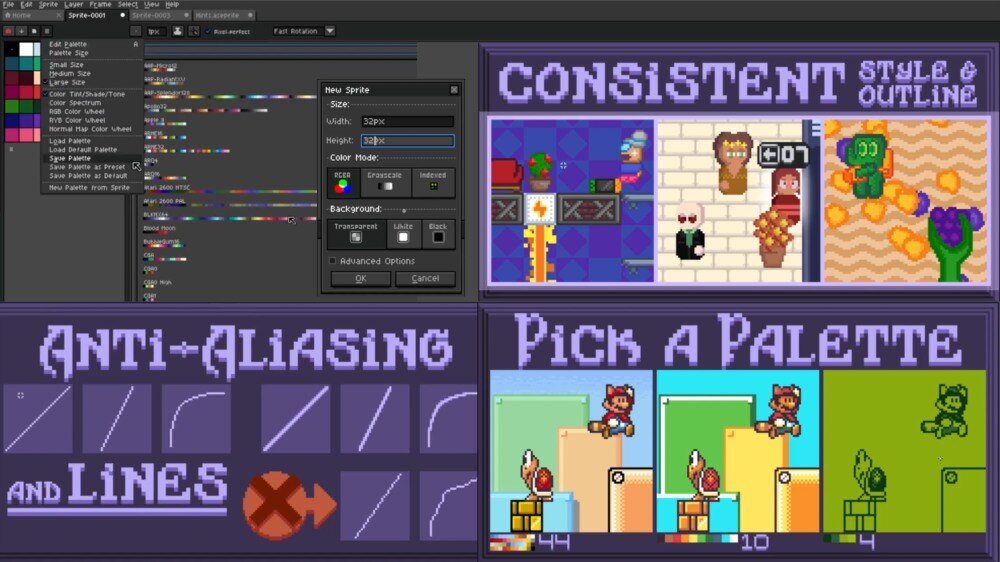The image size is (1000, 562).
Task: Click the ink stamp icon in the context bar
Action: pos(177,31)
